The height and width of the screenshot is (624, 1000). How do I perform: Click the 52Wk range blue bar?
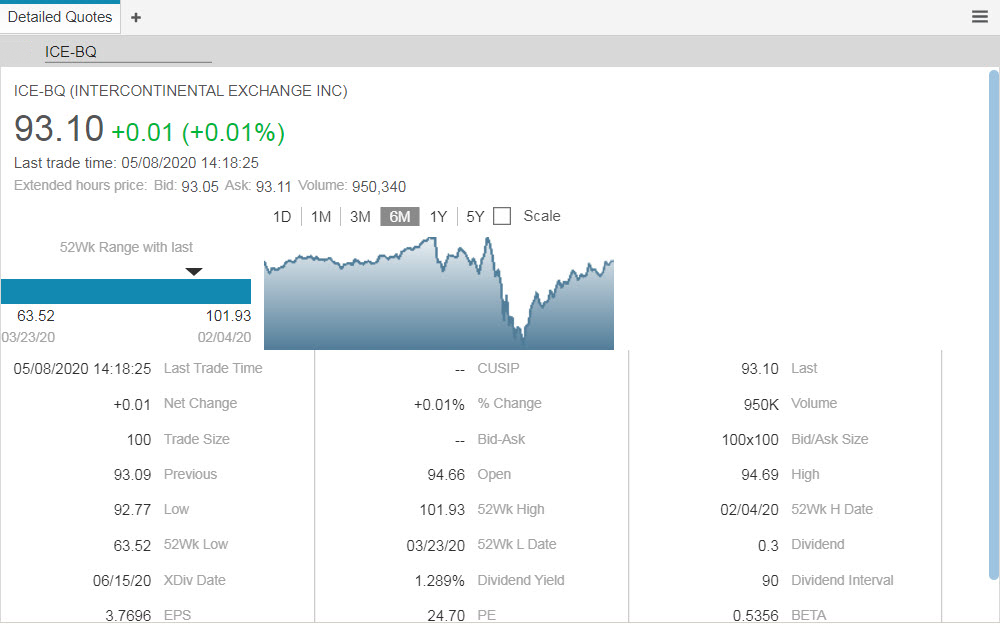(x=125, y=291)
